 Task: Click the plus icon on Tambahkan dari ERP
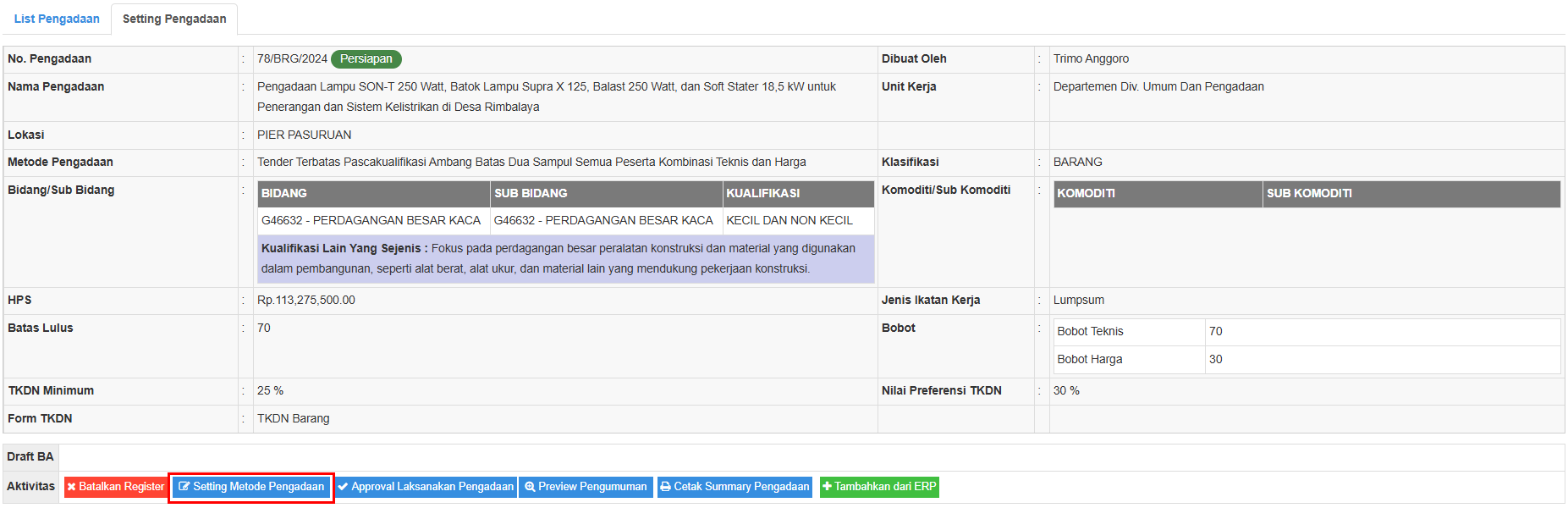[827, 487]
